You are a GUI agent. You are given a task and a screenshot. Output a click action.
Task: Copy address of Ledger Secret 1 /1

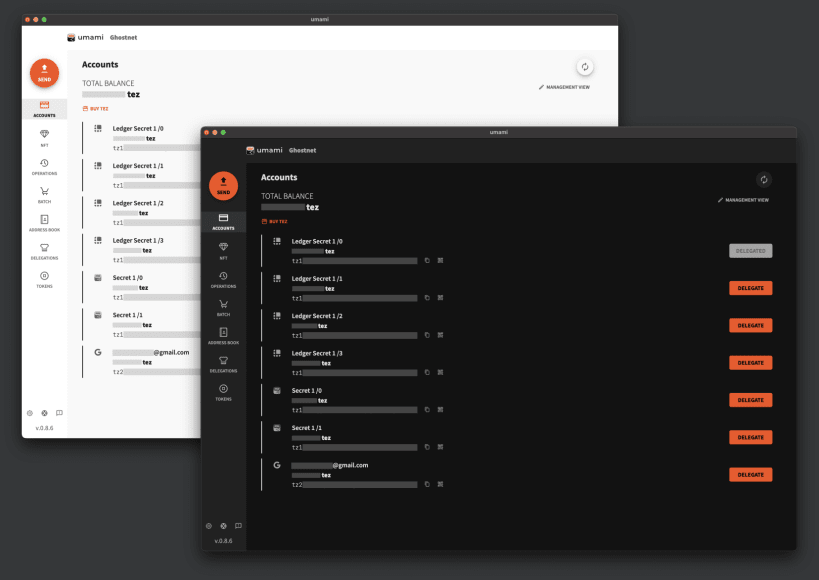tap(427, 298)
